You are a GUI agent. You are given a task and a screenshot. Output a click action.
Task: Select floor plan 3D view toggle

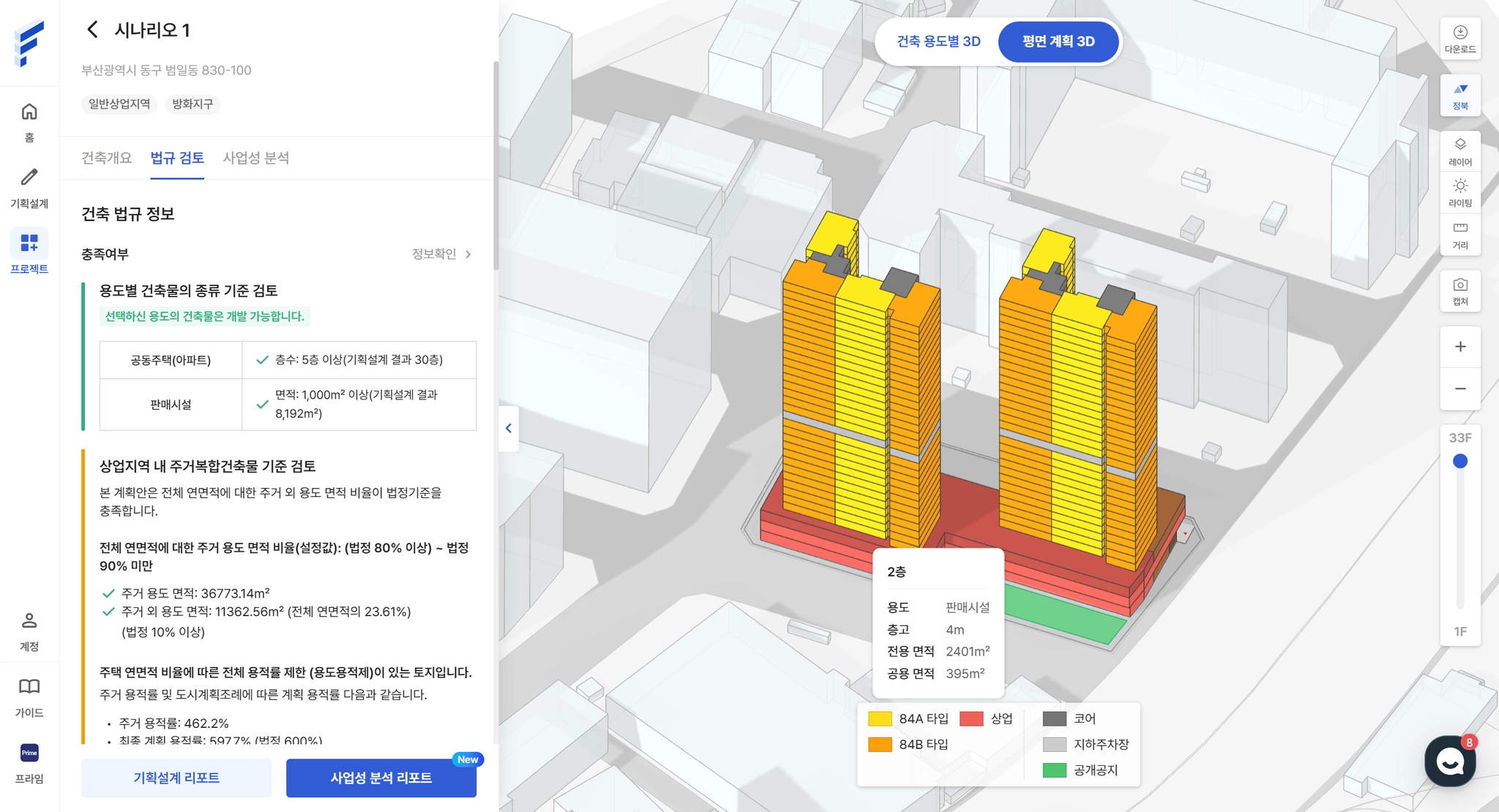[x=1058, y=42]
